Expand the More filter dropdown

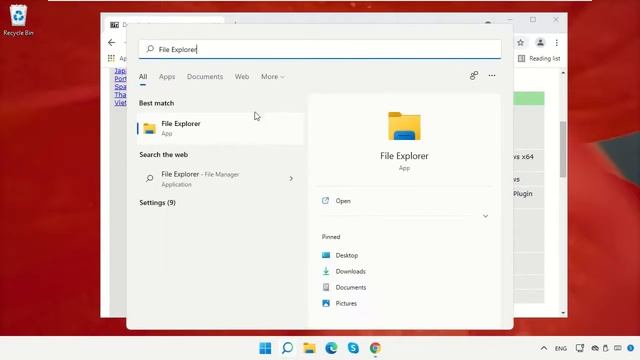273,77
